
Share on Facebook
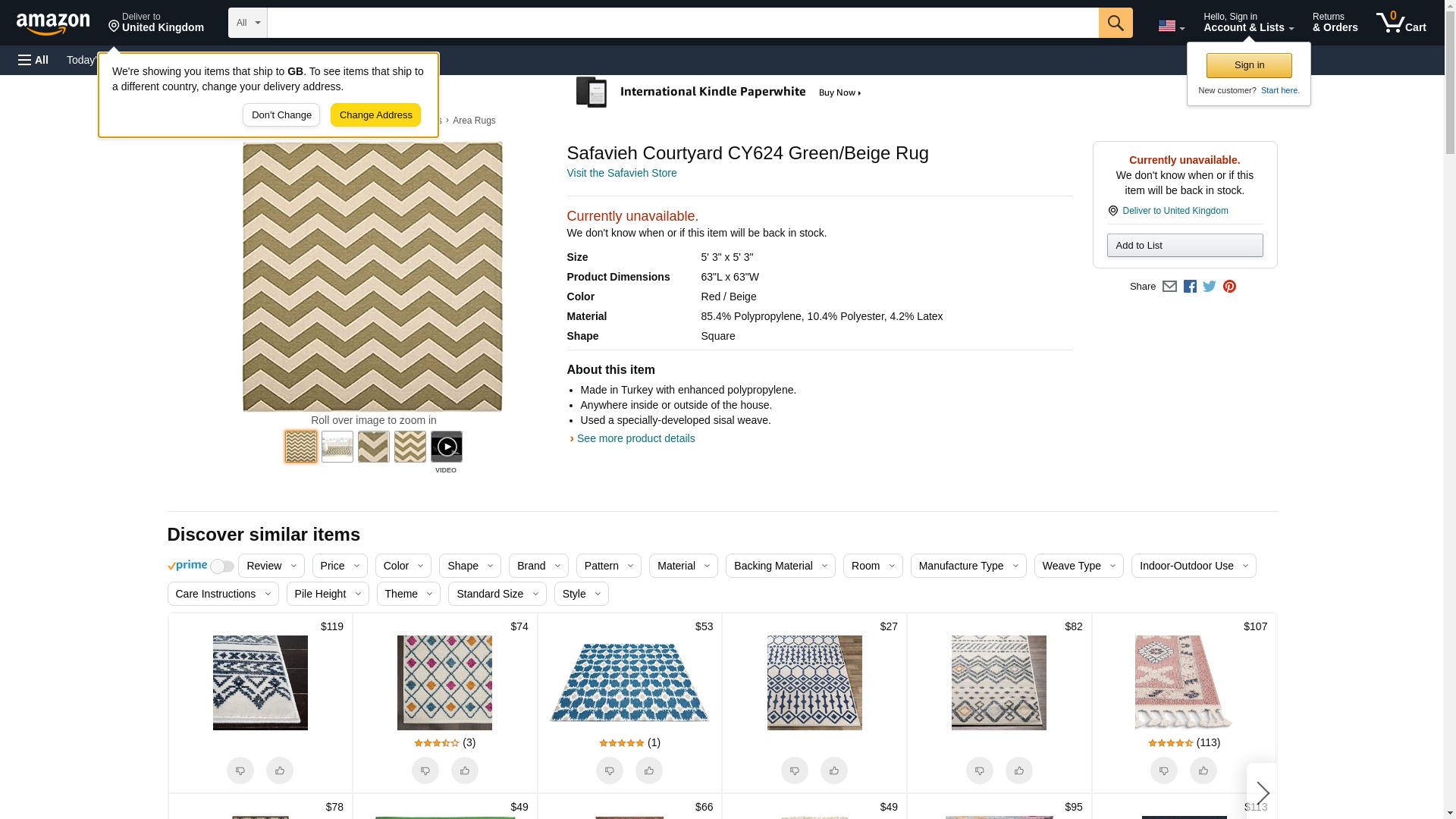coord(1190,287)
